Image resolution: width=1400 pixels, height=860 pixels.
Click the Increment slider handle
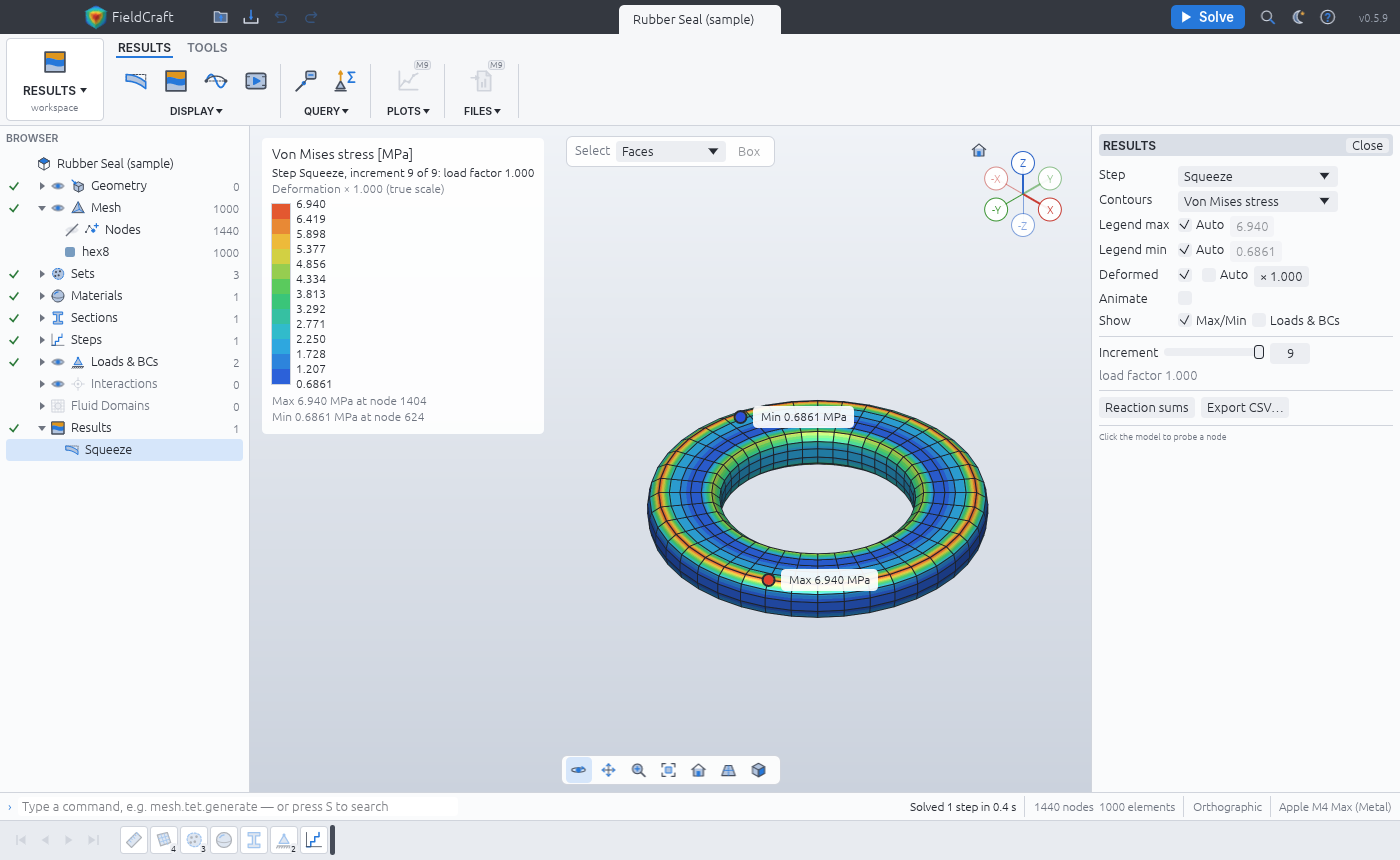(1259, 352)
